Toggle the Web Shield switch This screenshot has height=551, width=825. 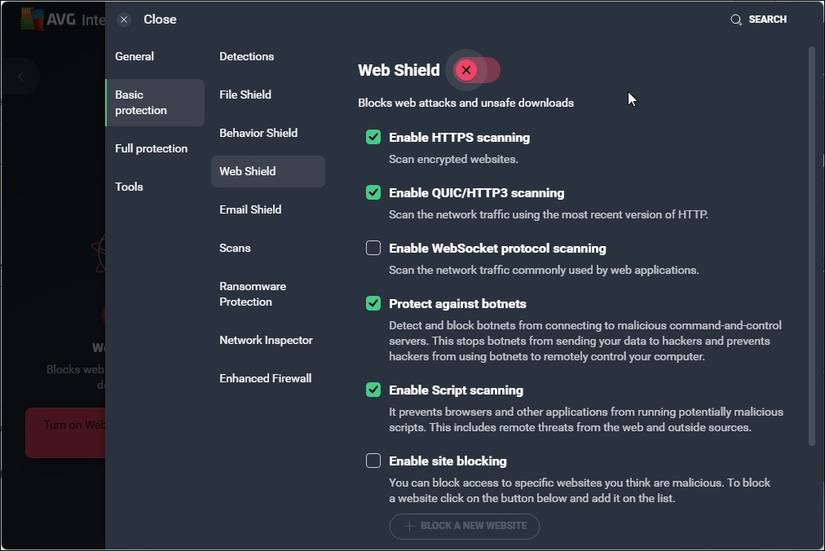pyautogui.click(x=476, y=70)
